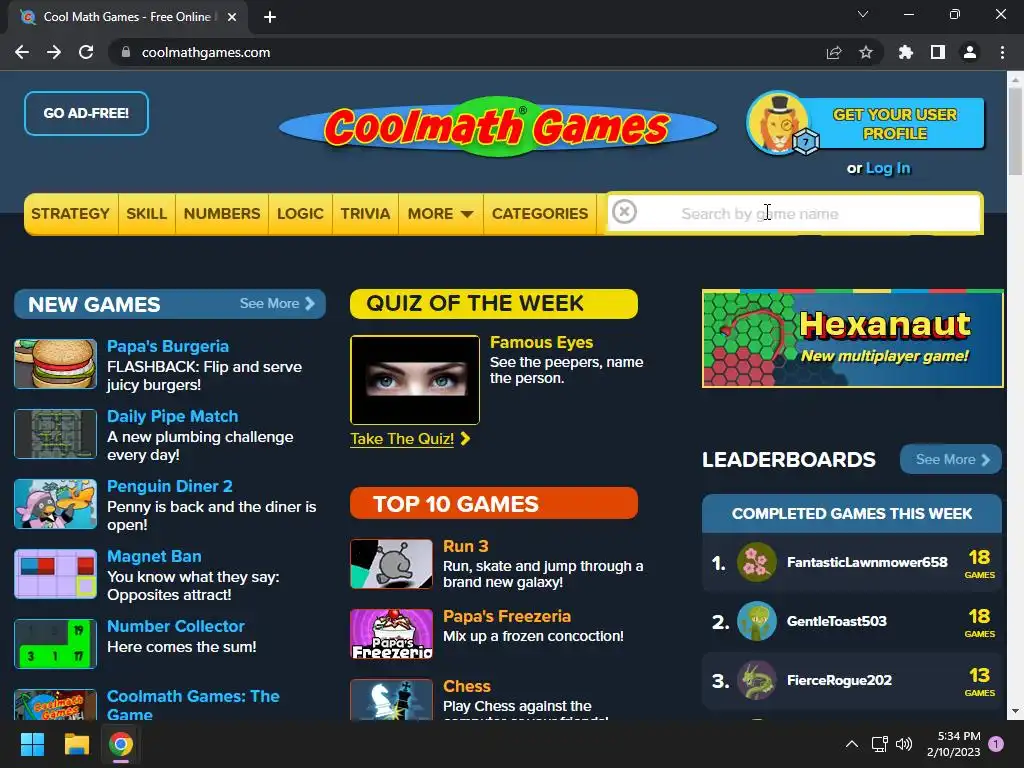
Task: Open the STRATEGY menu item
Action: pos(71,214)
